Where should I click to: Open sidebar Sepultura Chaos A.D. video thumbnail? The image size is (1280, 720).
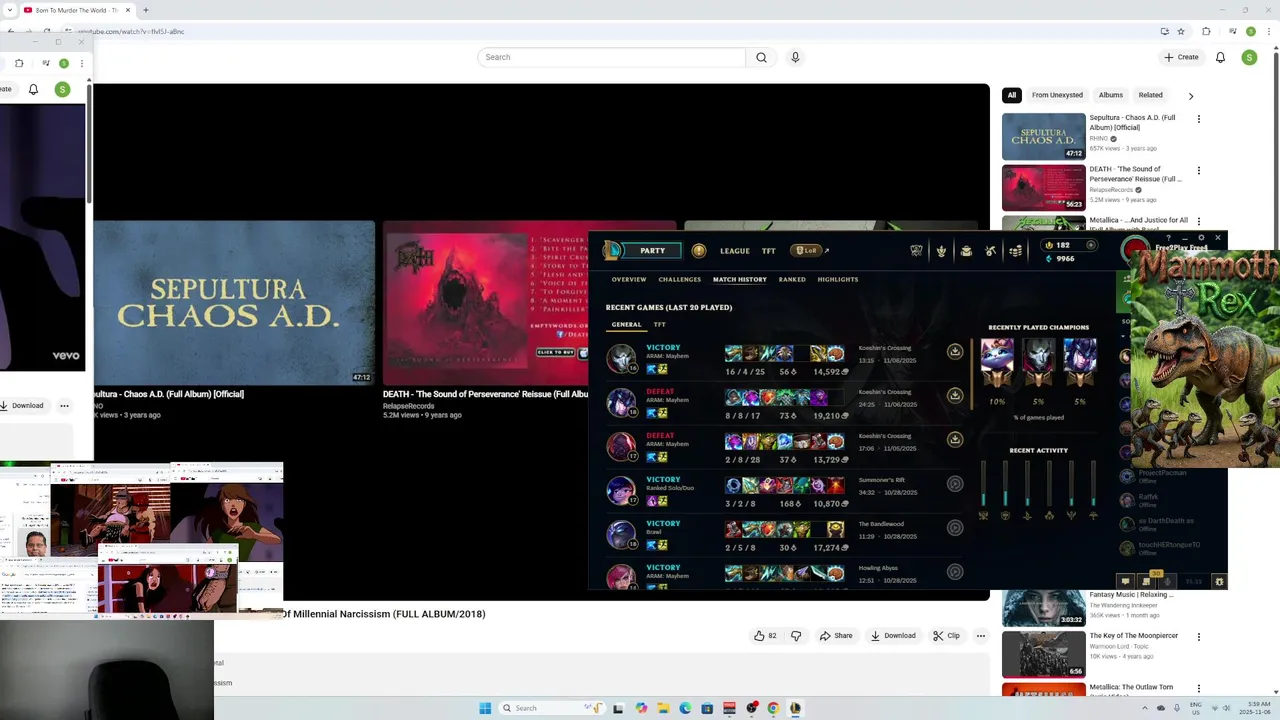1044,136
